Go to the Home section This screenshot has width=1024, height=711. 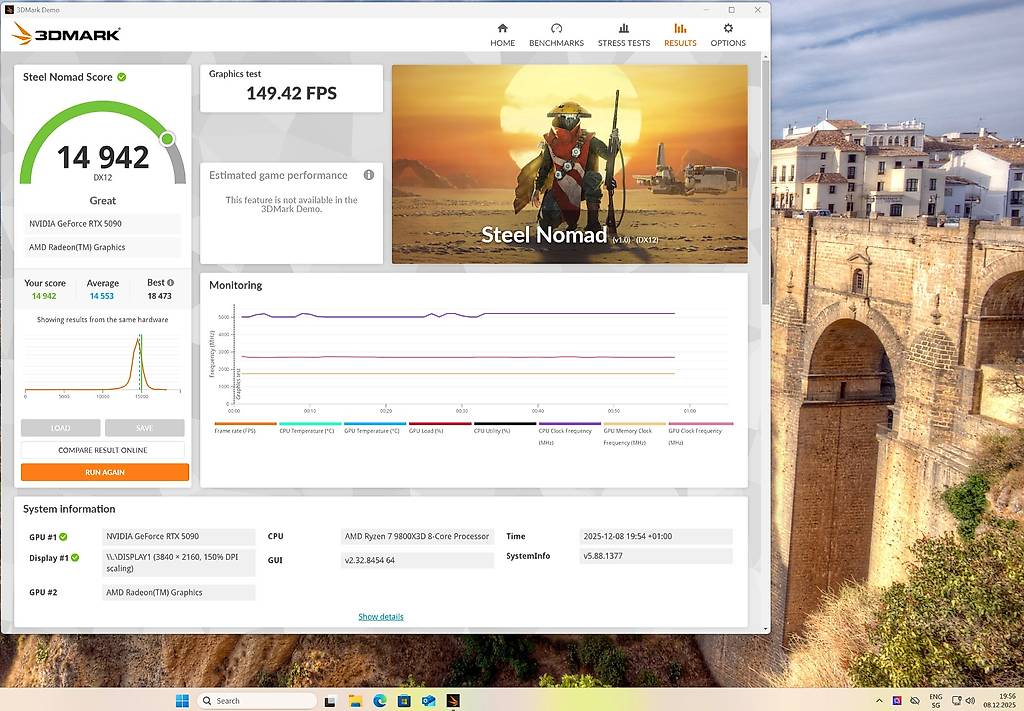[502, 35]
